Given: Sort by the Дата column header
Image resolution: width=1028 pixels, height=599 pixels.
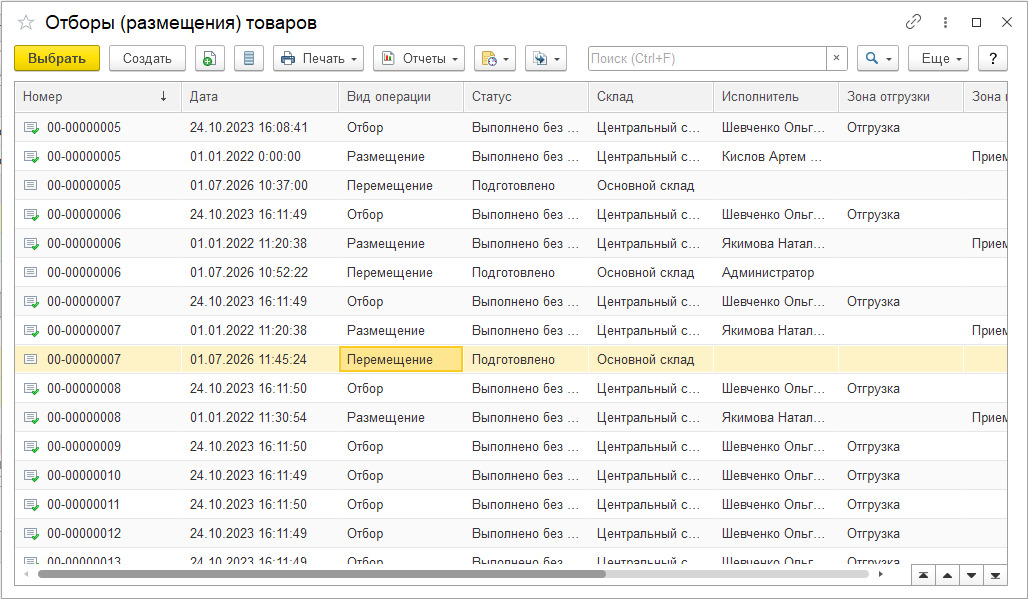Looking at the screenshot, I should pos(260,96).
